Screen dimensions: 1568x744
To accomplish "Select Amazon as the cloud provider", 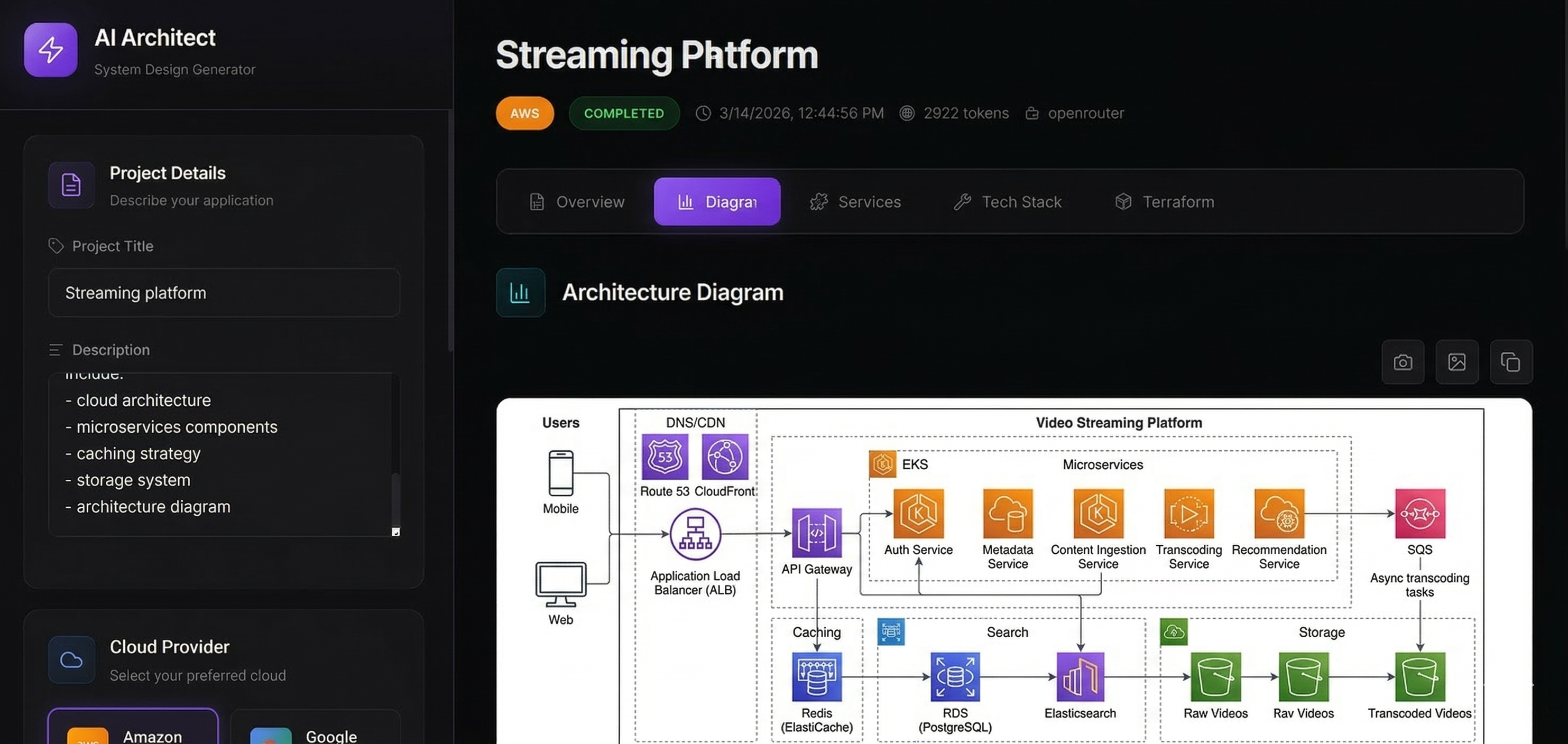I will click(x=133, y=733).
